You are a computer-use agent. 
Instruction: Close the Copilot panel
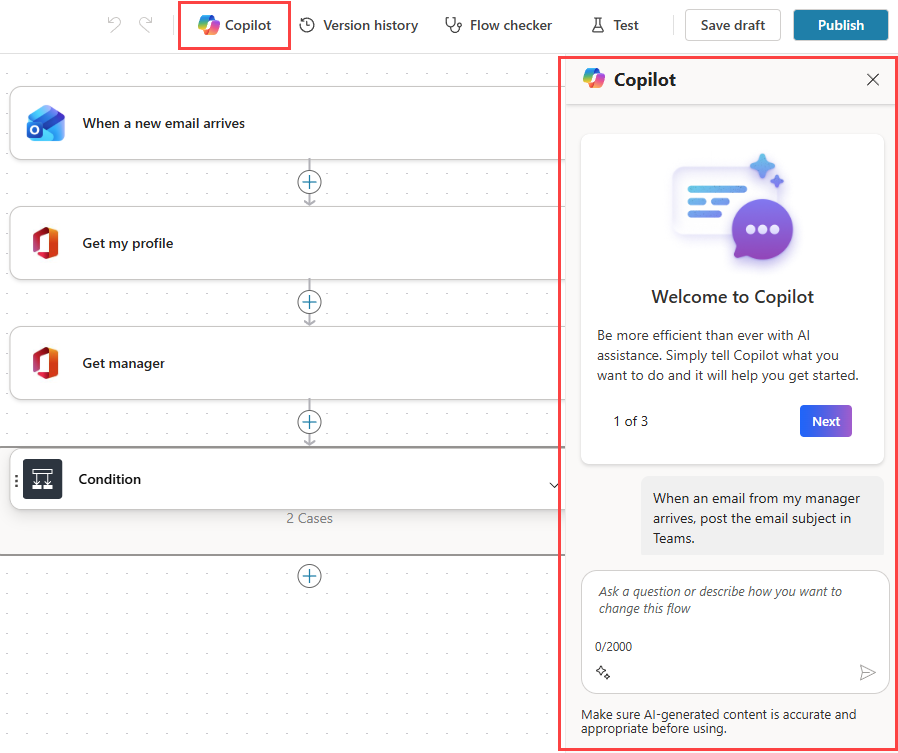872,80
